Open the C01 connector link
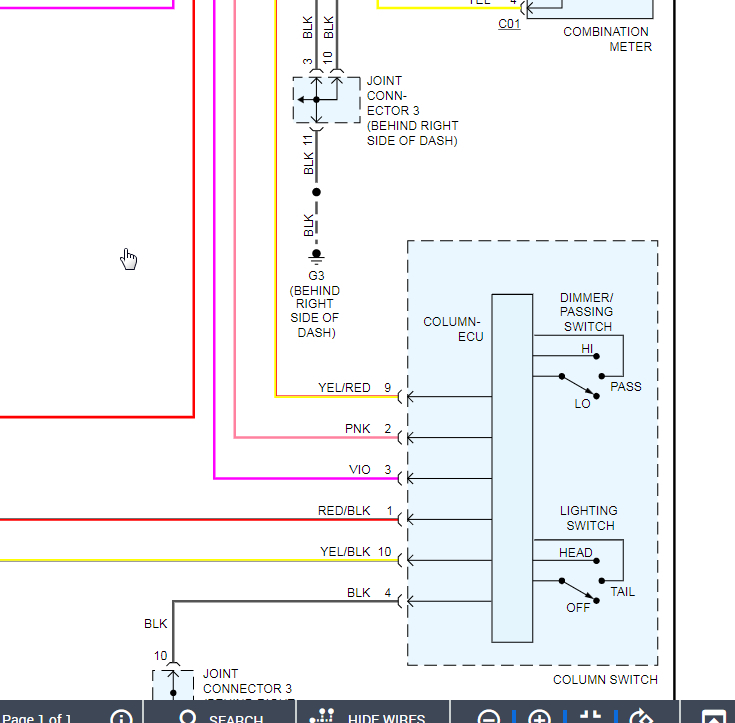Viewport: 735px width, 723px height. click(509, 23)
